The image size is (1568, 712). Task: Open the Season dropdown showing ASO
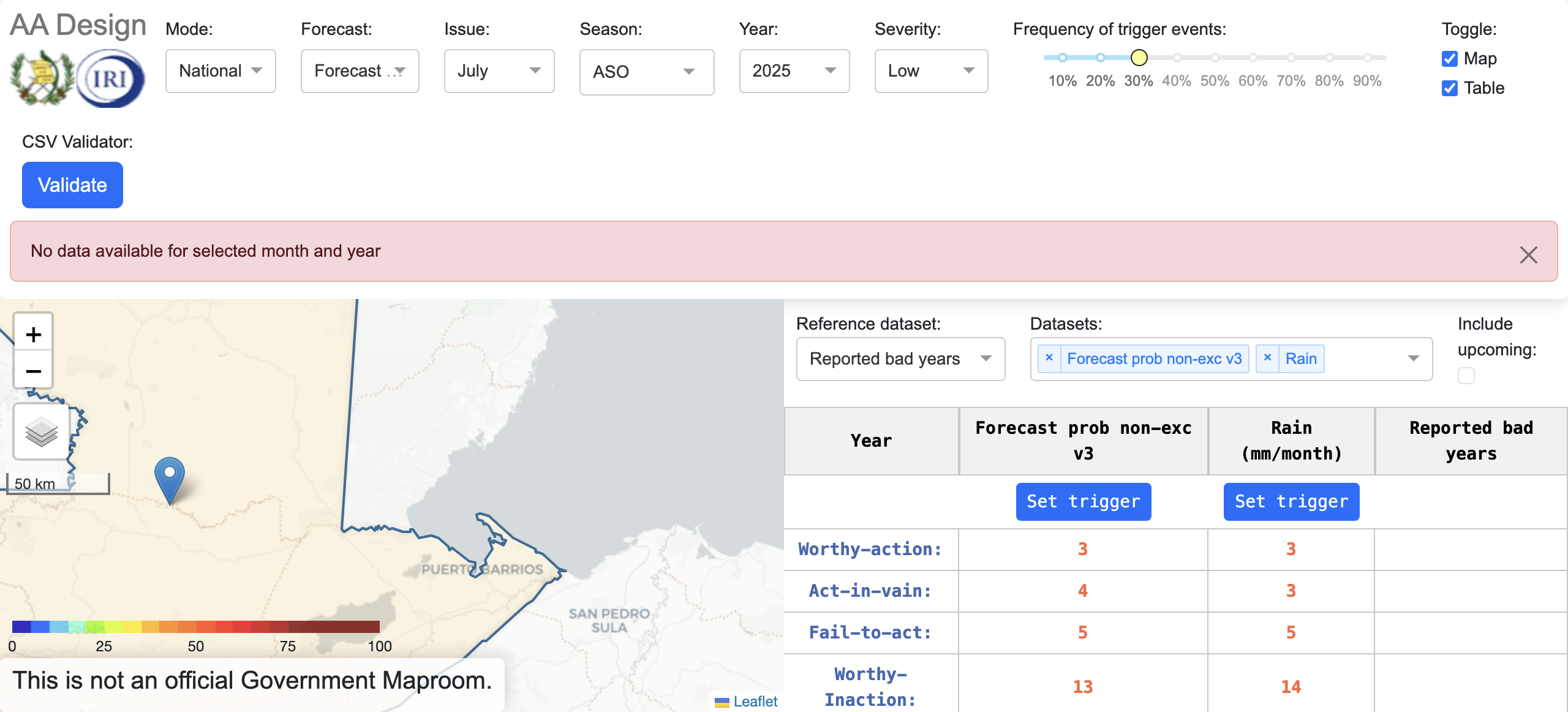[646, 72]
